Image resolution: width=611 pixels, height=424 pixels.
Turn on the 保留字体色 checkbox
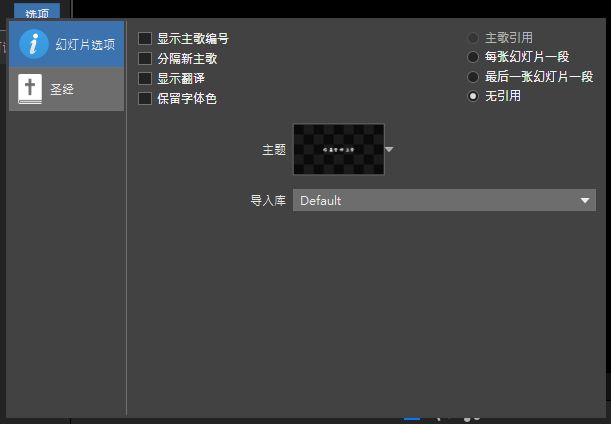point(146,98)
